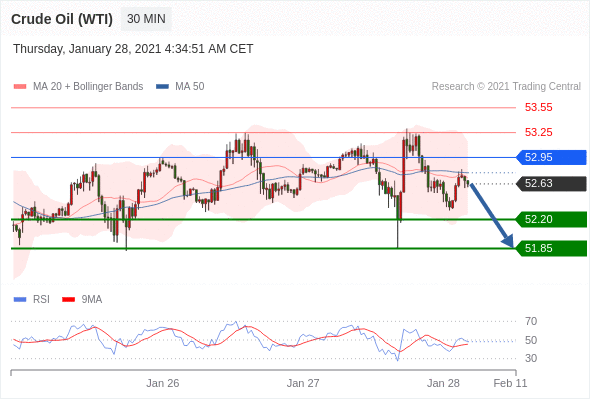Click the 53.25 resistance level label
This screenshot has height=400, width=590.
(x=538, y=132)
